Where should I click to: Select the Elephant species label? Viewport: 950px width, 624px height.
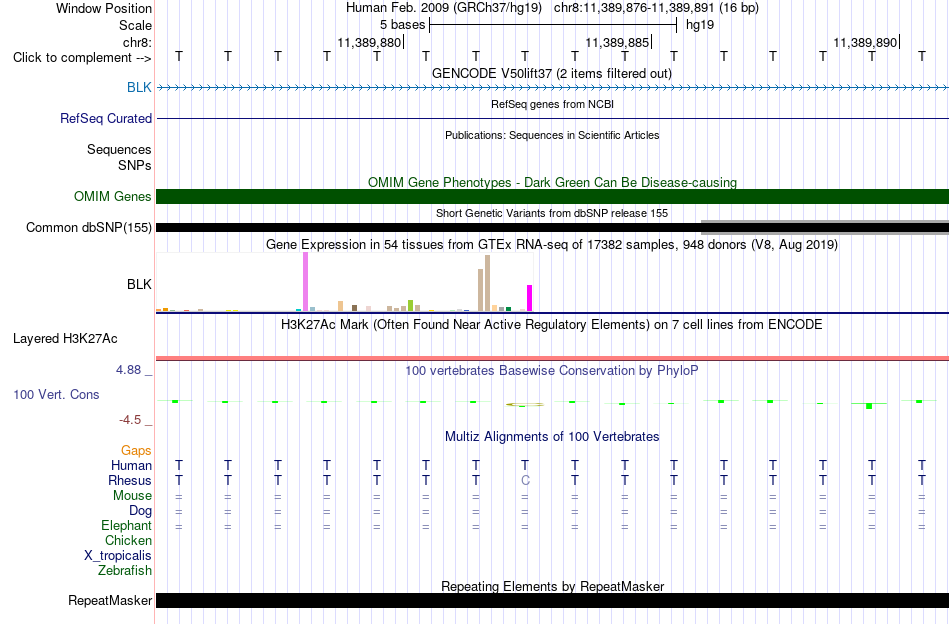tap(126, 525)
